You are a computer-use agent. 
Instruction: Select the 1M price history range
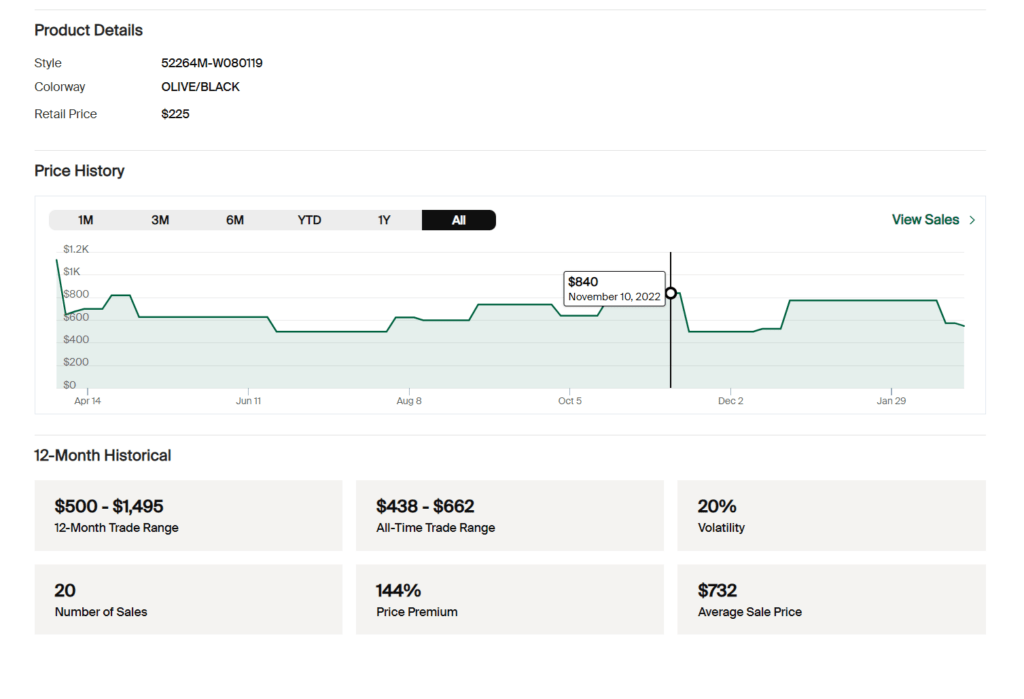click(x=85, y=219)
